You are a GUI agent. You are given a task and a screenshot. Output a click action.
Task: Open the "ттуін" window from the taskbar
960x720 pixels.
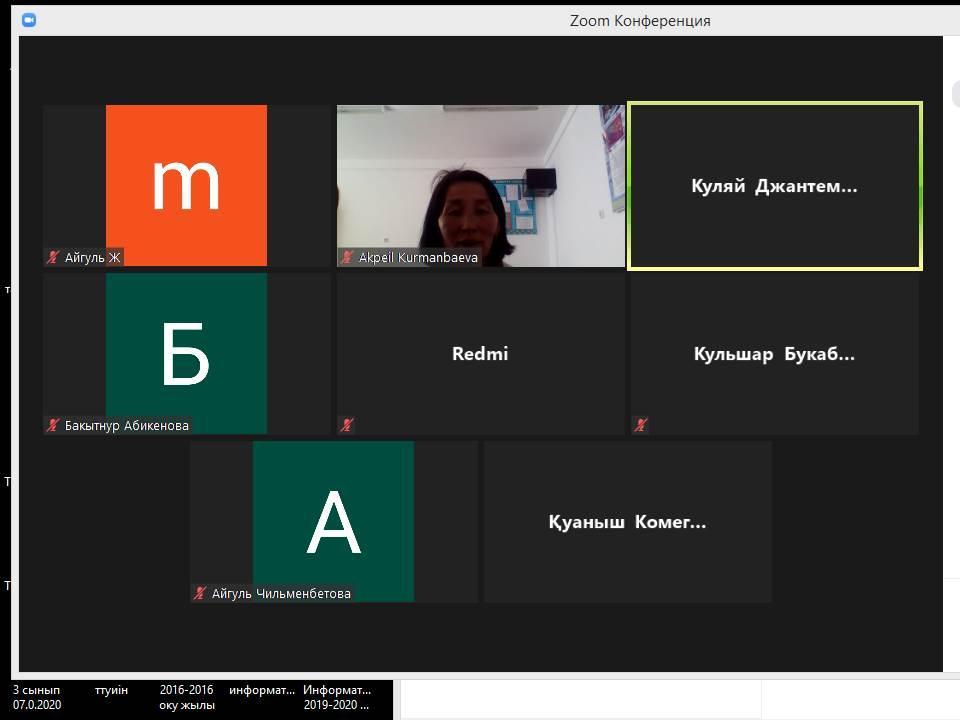[x=112, y=690]
